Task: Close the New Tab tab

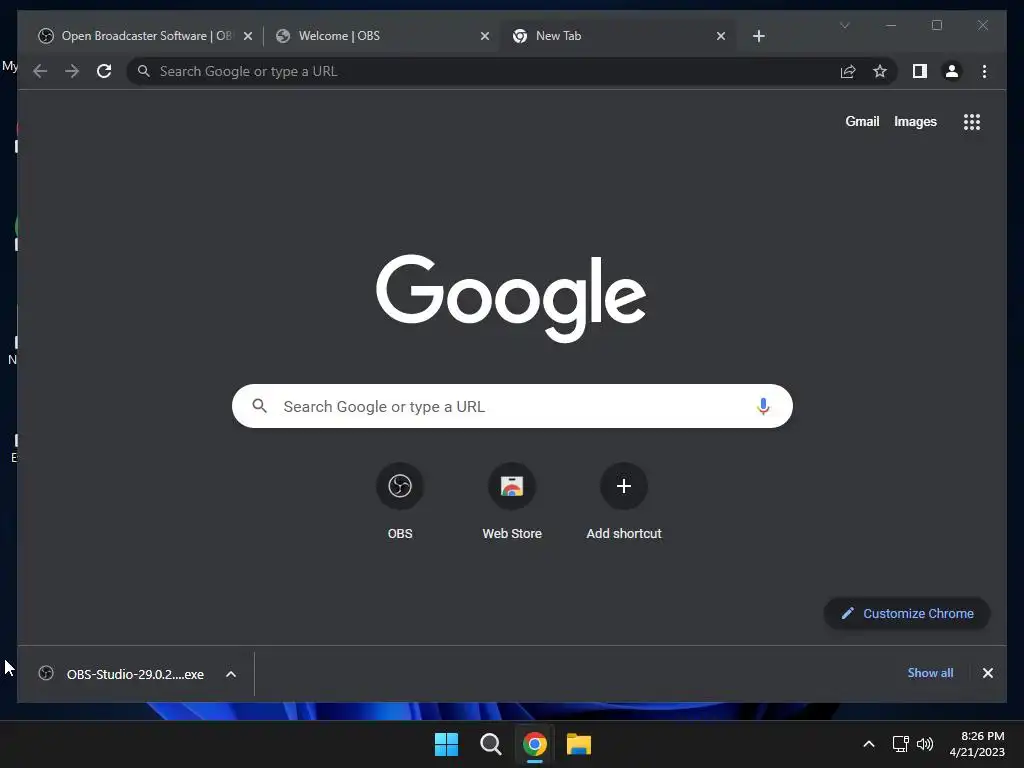Action: coord(720,36)
